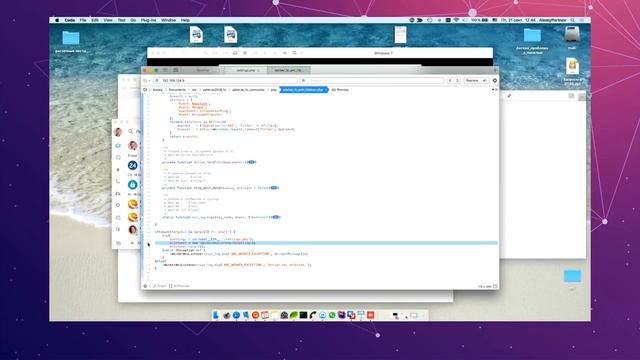
Task: Open the Edit menu
Action: pos(95,20)
